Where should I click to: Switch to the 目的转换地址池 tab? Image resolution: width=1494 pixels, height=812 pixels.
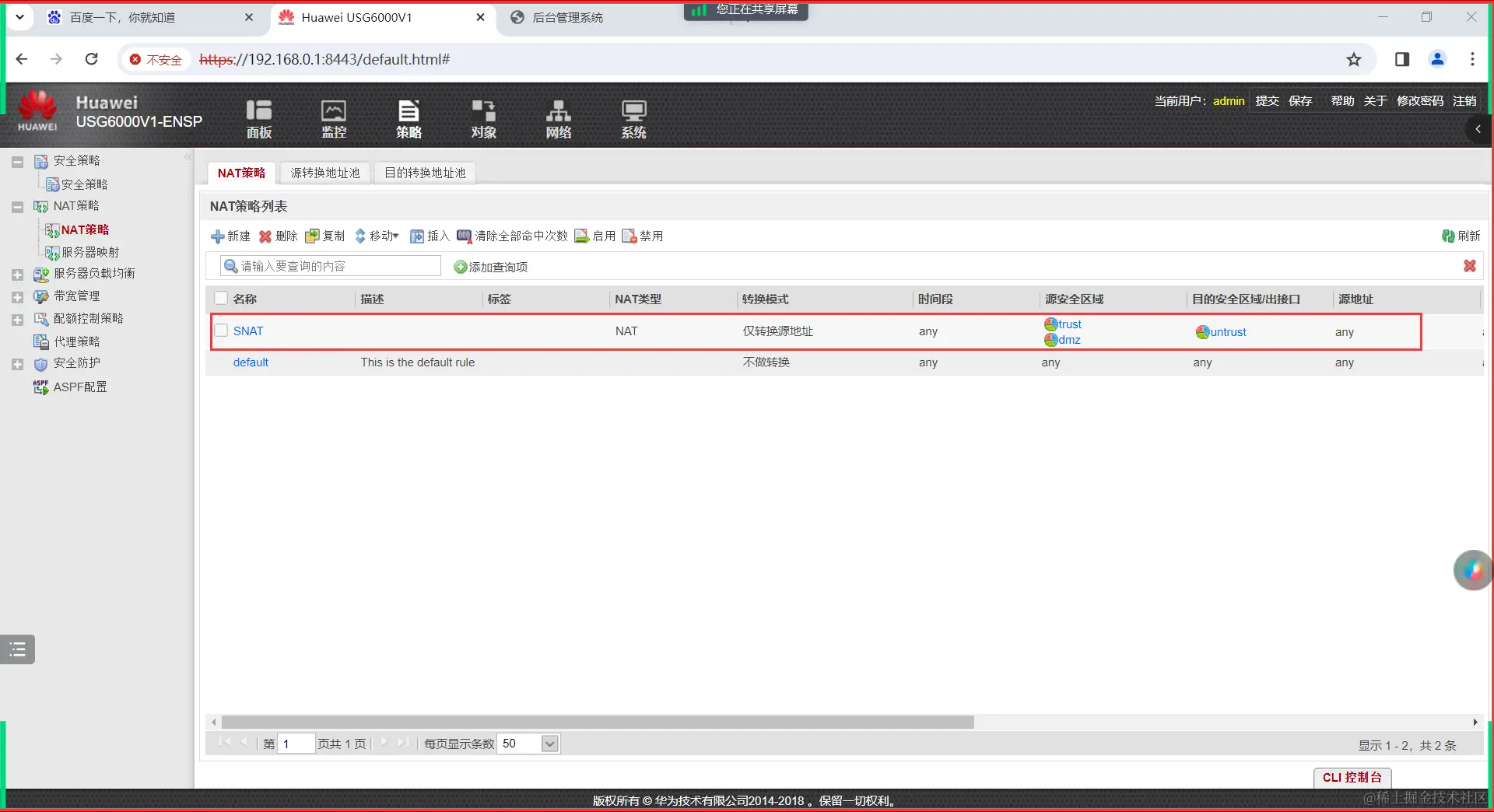(x=425, y=173)
